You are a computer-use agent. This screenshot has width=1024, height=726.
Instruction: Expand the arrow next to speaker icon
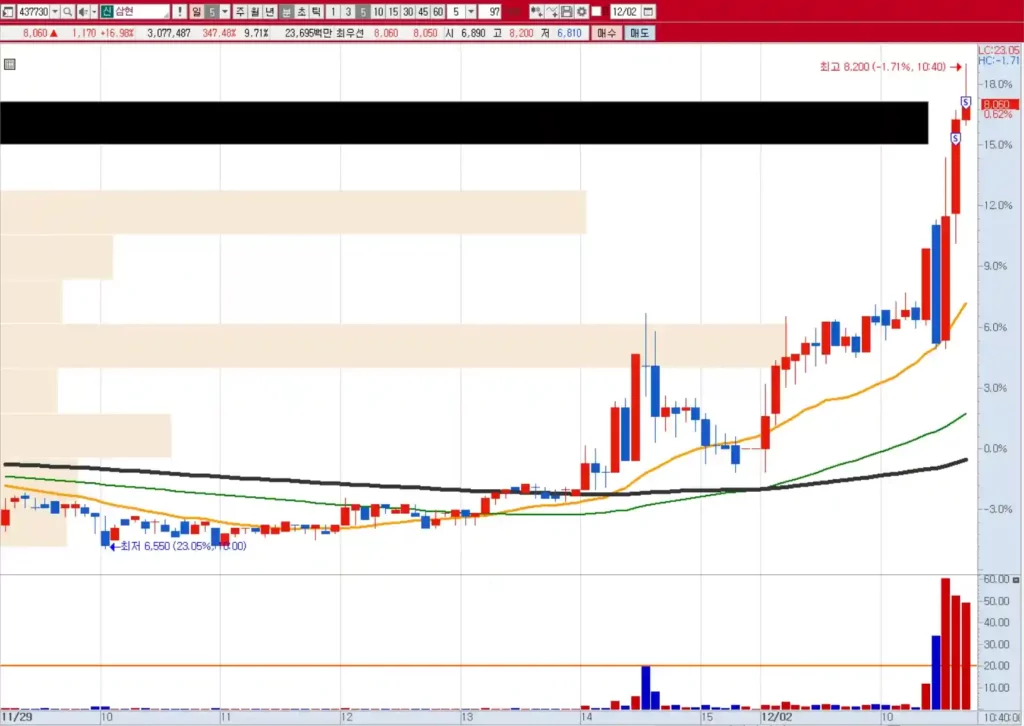(x=94, y=12)
